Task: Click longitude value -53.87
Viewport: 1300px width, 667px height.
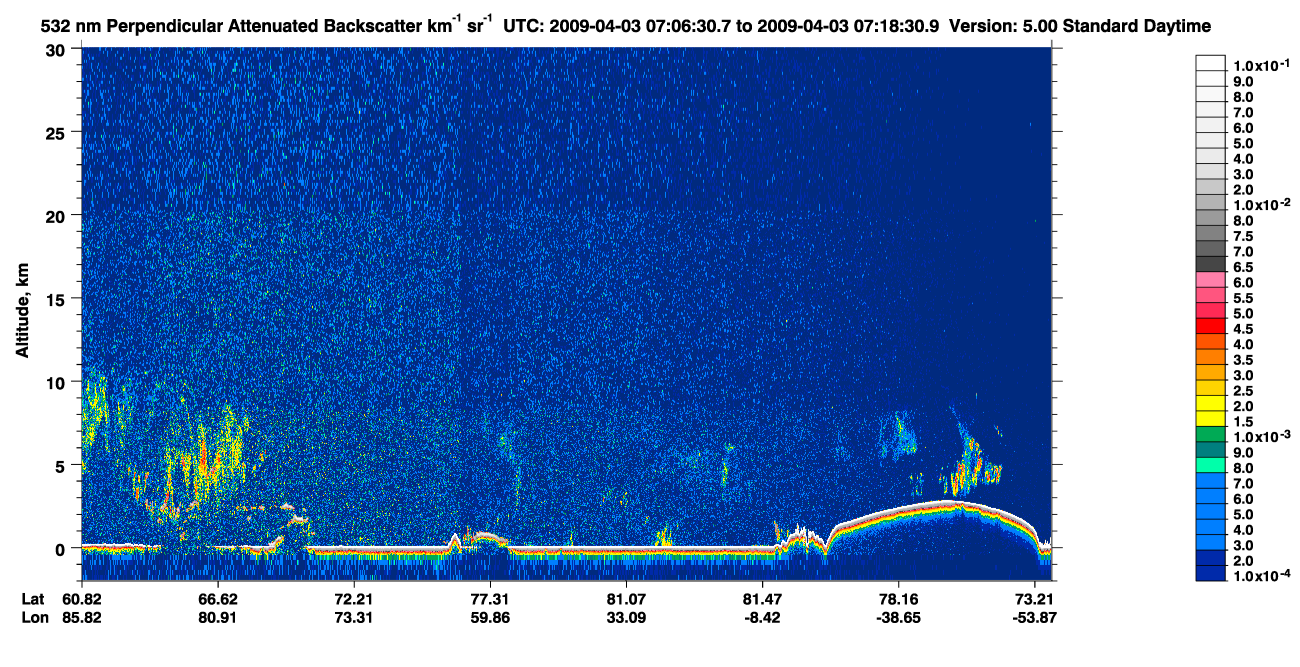Action: pyautogui.click(x=1034, y=617)
